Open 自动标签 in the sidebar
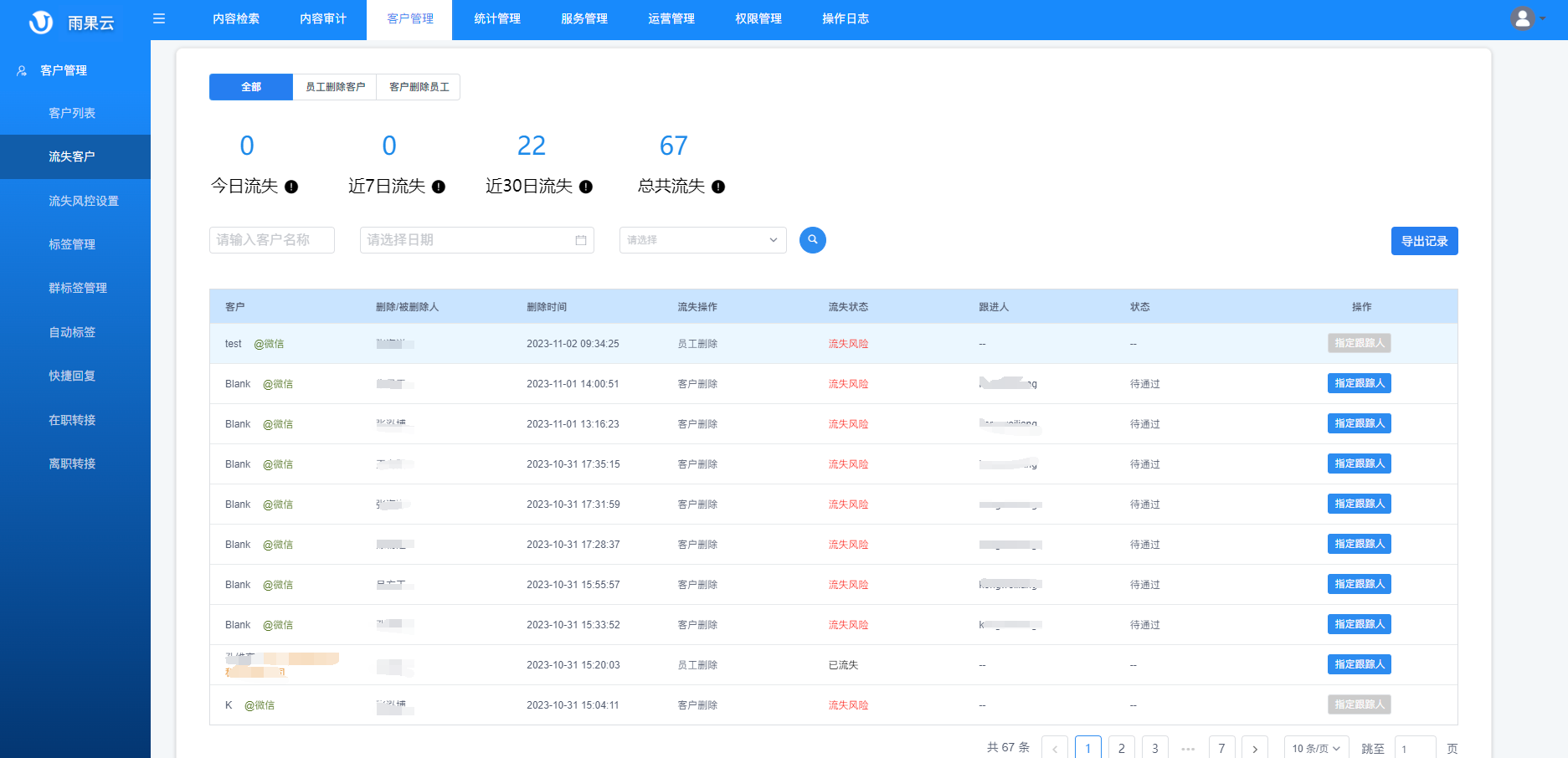 coord(75,332)
